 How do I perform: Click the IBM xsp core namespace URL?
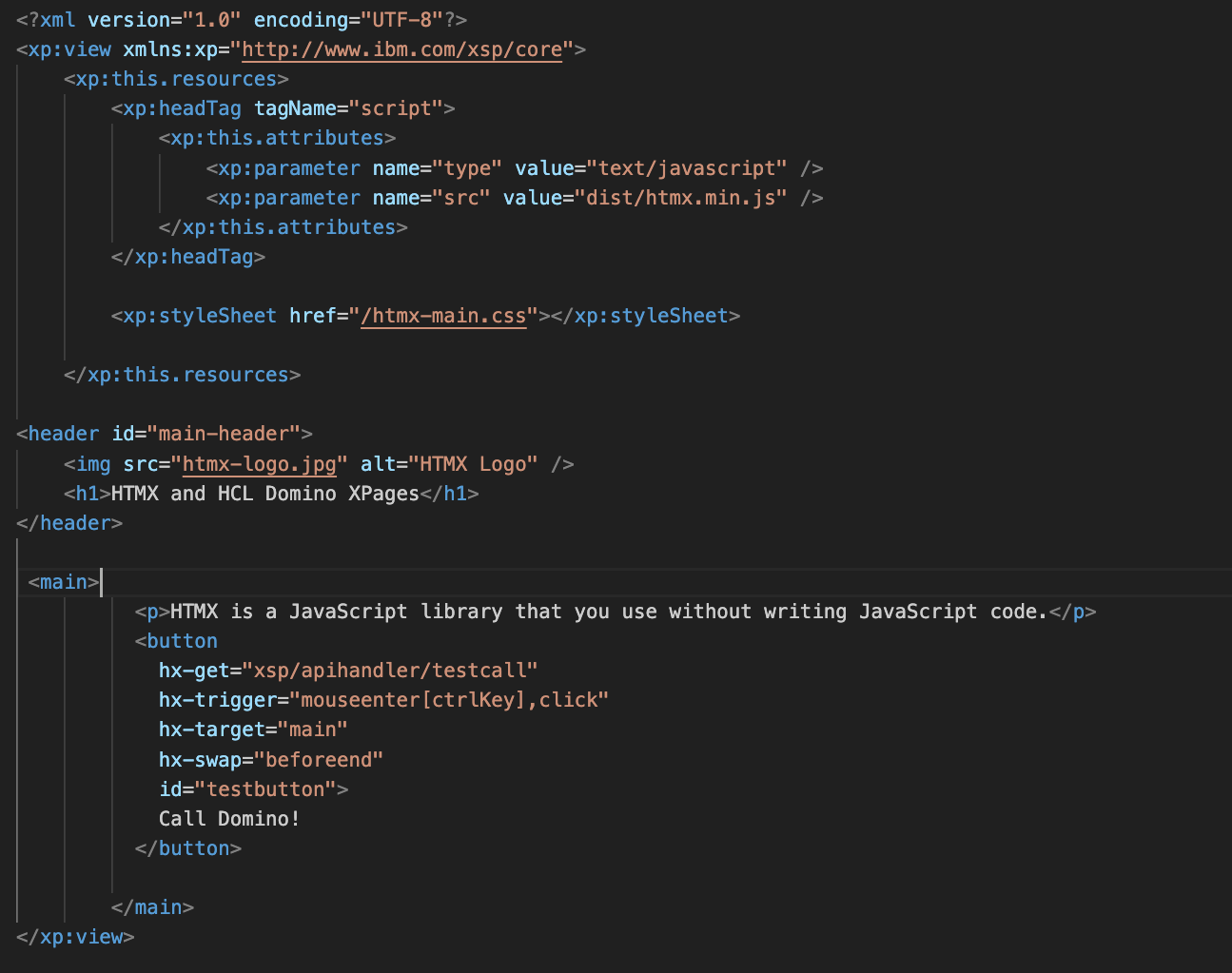402,49
